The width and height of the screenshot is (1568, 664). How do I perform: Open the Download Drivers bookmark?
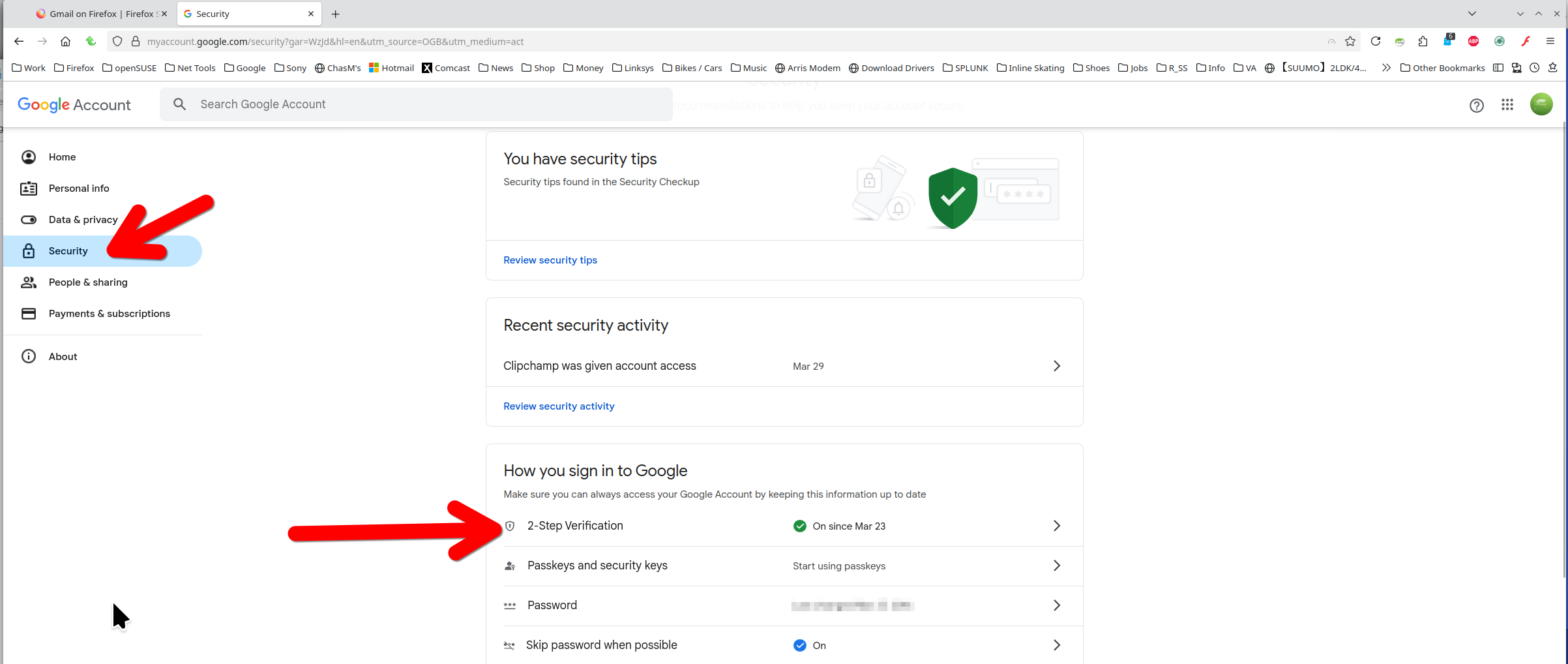click(891, 68)
